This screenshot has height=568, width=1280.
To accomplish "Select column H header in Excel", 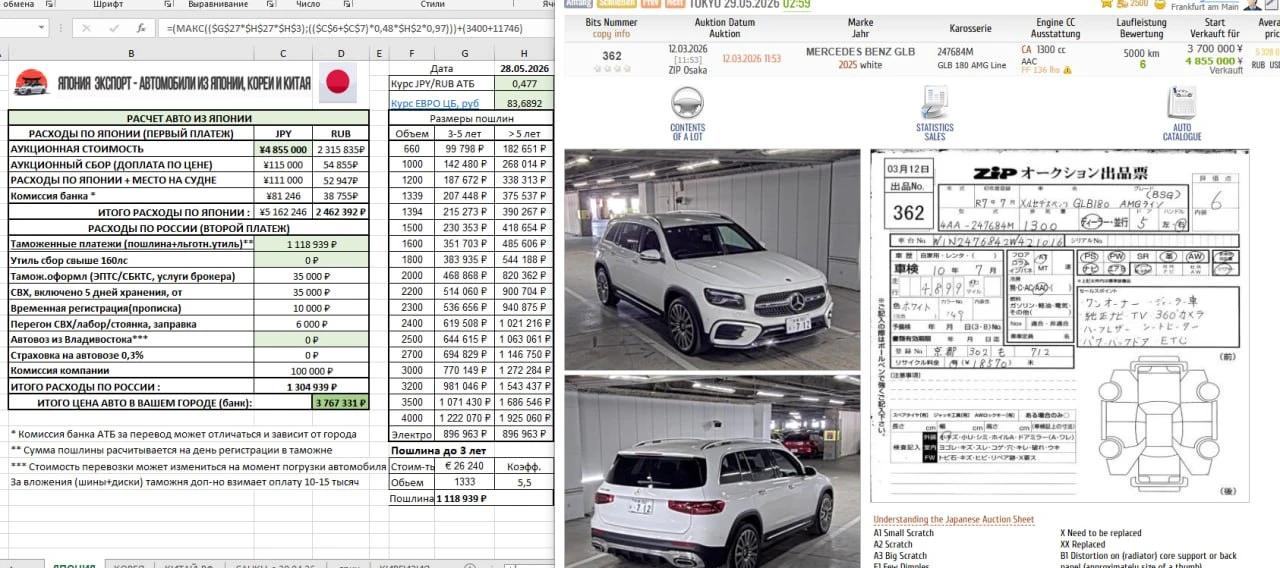I will click(523, 52).
